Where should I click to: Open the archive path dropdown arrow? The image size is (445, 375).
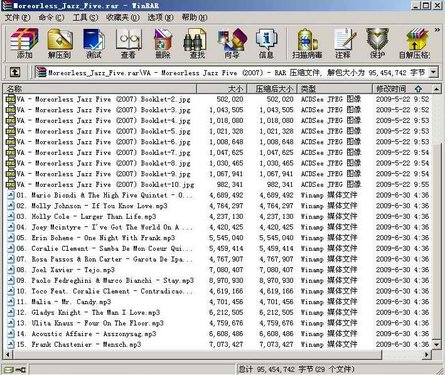(433, 72)
